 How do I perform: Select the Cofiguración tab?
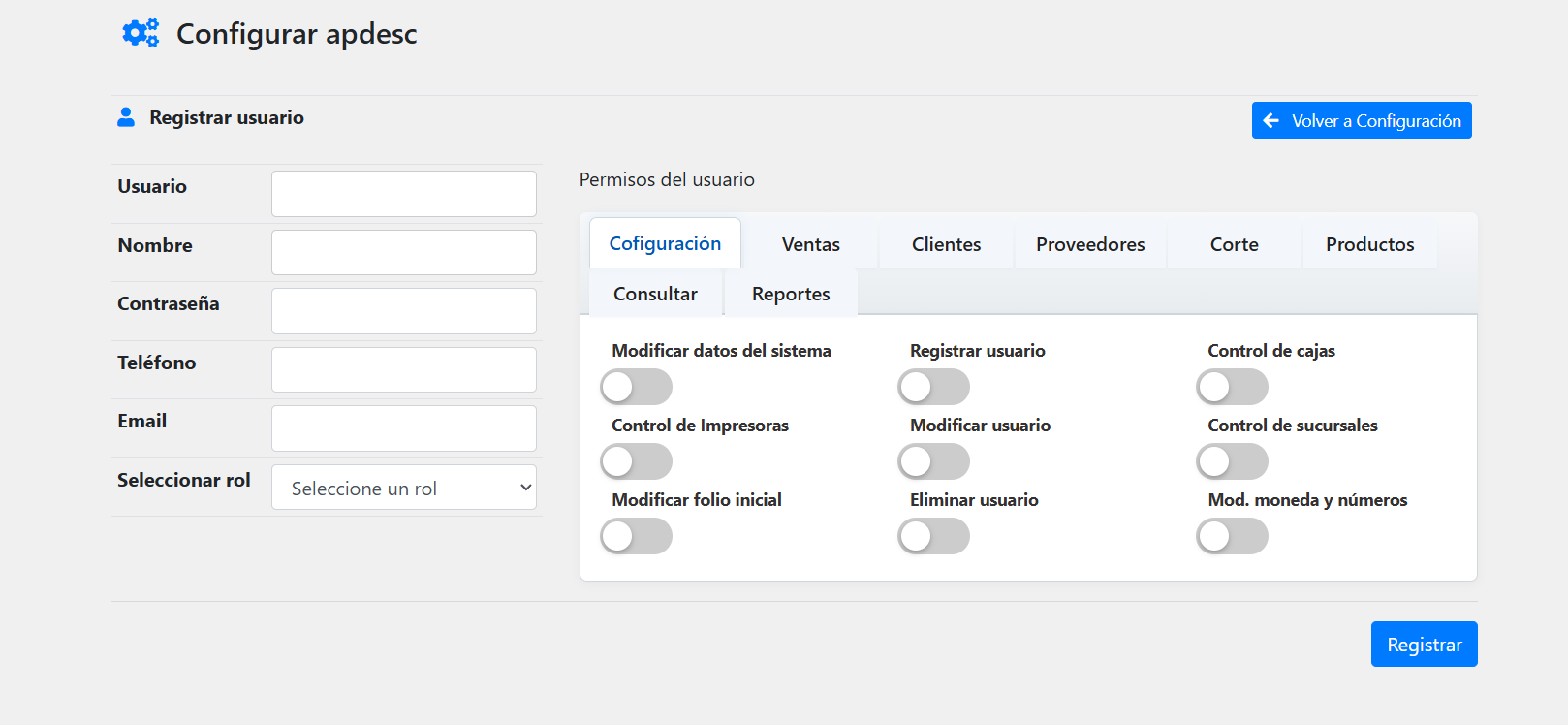tap(665, 243)
